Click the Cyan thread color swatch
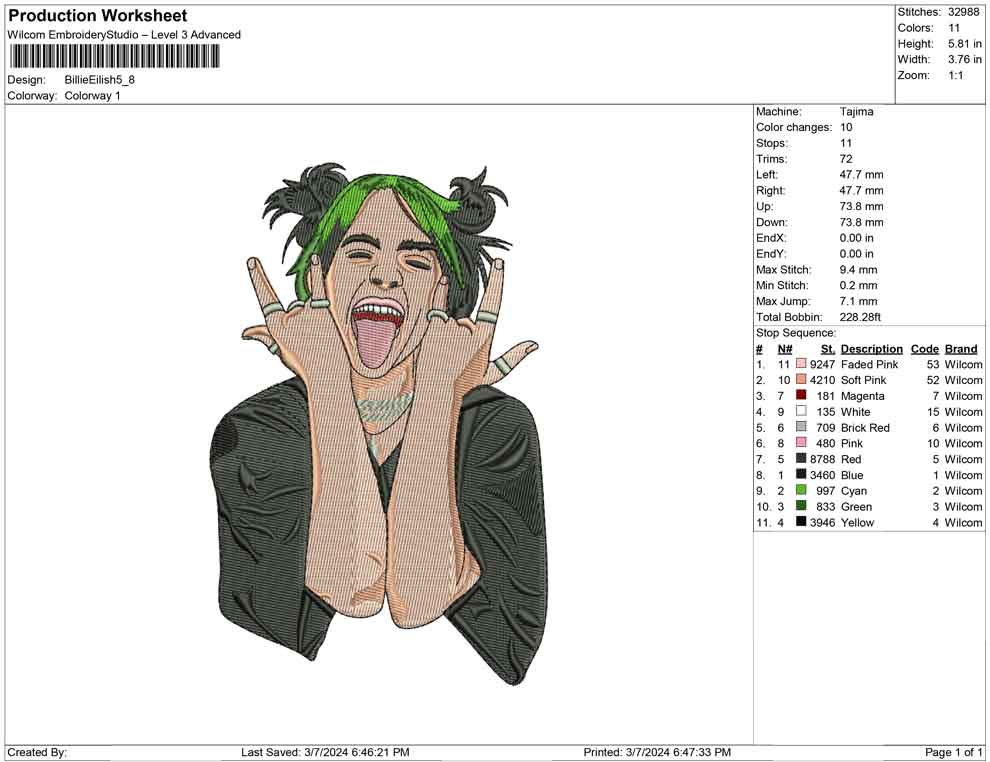The height and width of the screenshot is (762, 990). pyautogui.click(x=801, y=490)
